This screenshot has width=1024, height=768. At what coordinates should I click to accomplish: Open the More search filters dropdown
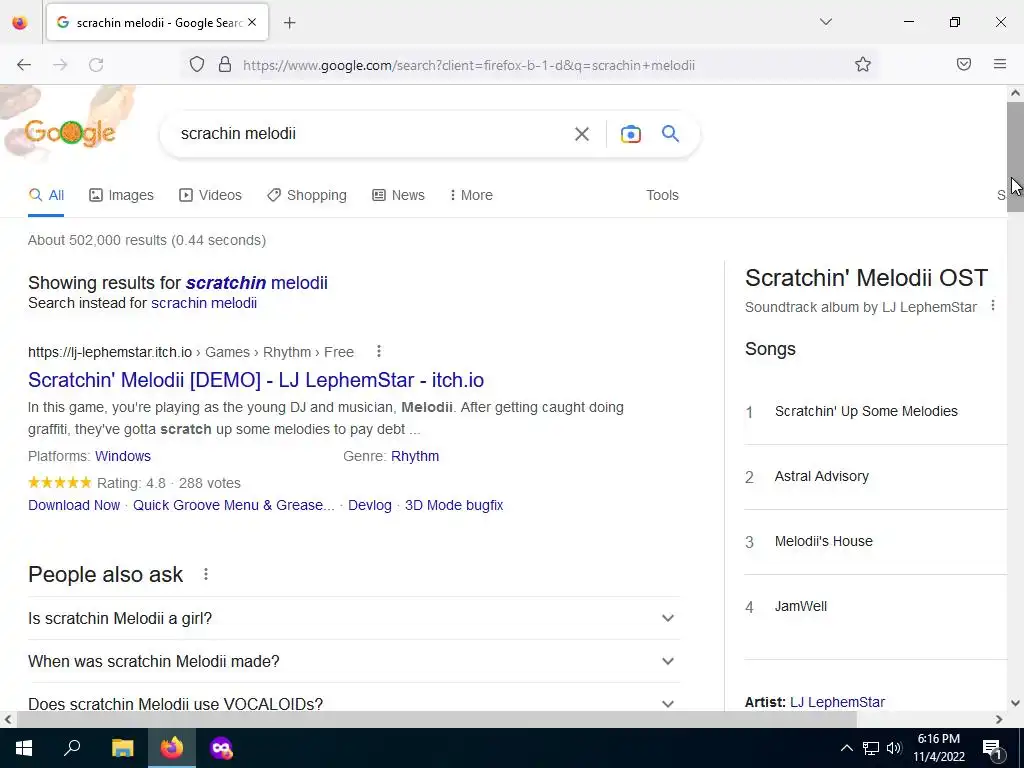[471, 195]
